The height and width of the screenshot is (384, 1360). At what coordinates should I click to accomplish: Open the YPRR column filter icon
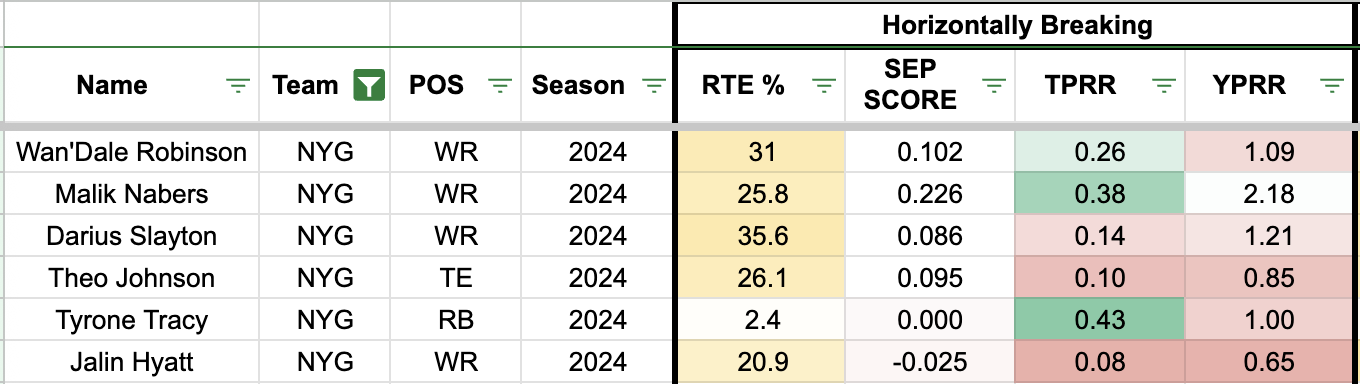1332,86
